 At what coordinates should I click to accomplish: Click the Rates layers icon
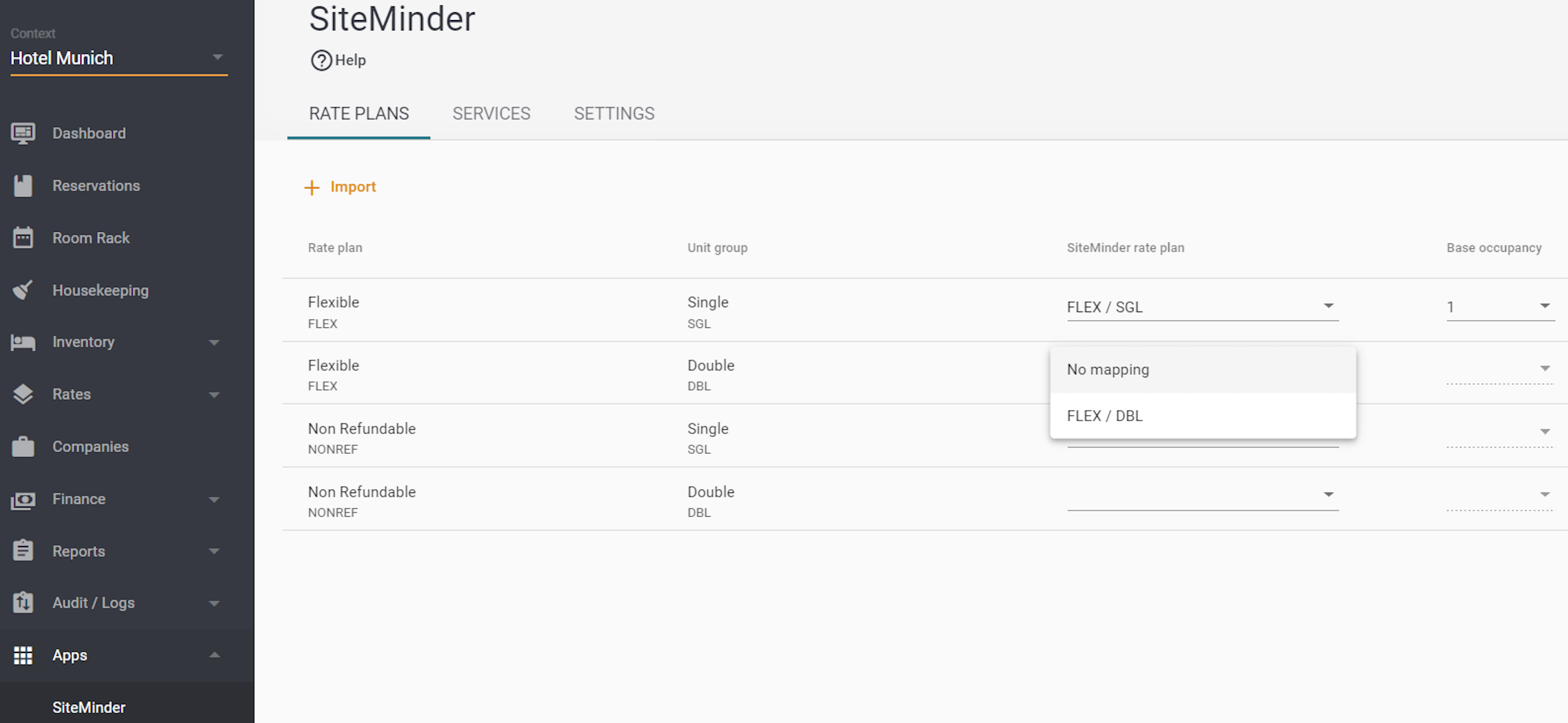23,394
